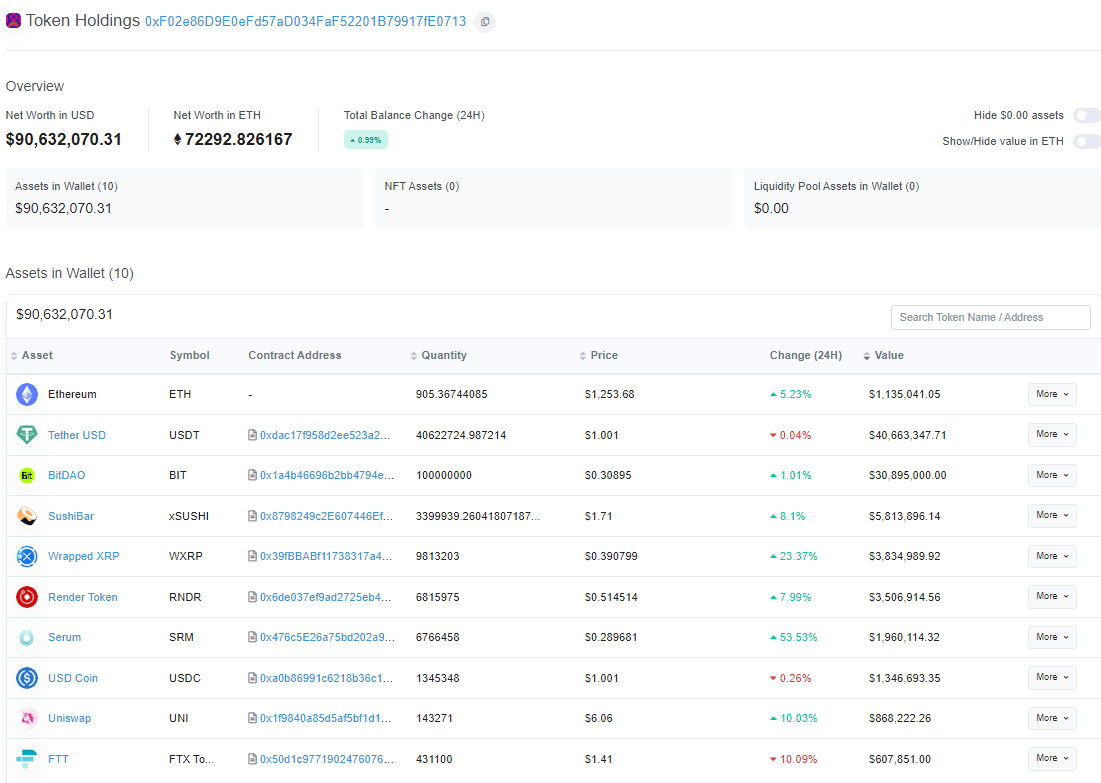Click the Serum token logo
Image resolution: width=1101 pixels, height=783 pixels.
click(27, 638)
